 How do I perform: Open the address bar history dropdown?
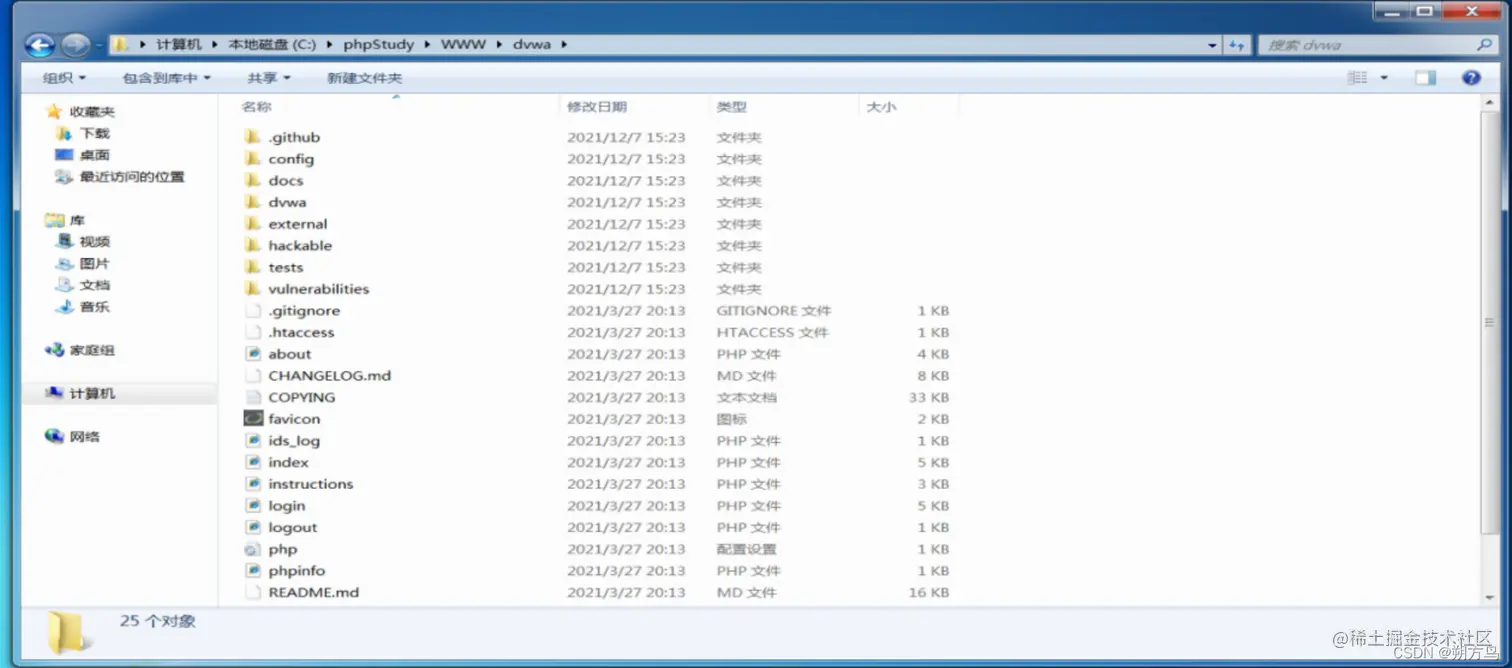[x=1213, y=45]
